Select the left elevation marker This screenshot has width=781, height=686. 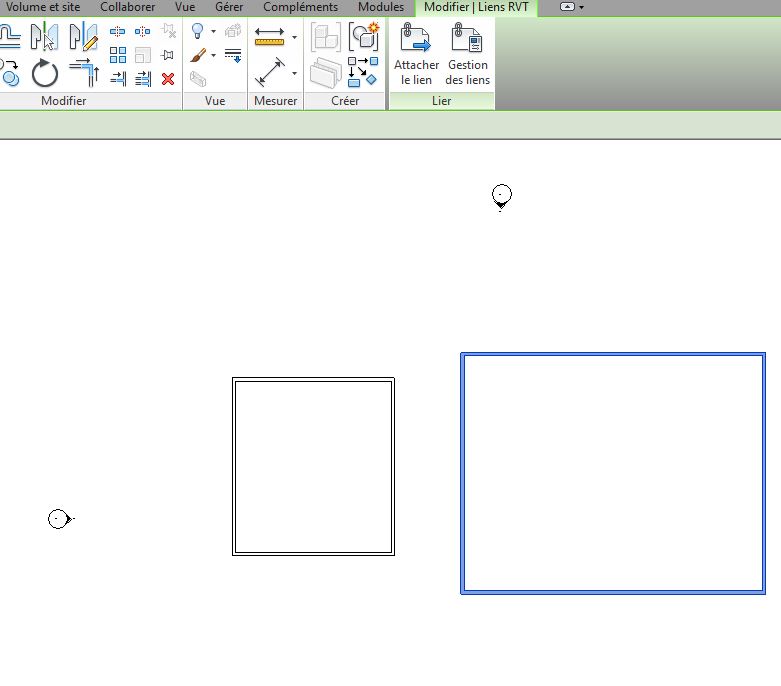[x=60, y=519]
